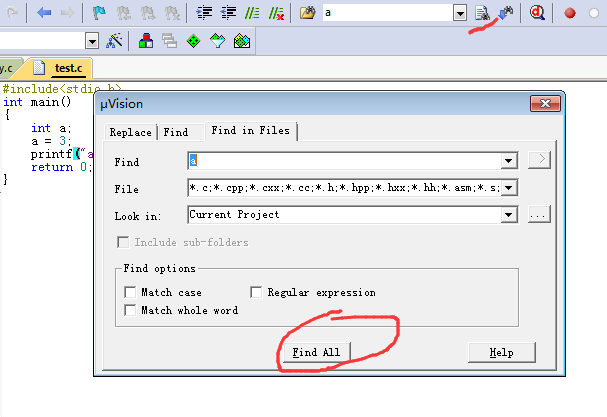The image size is (607, 417).
Task: Tick the Include sub-folders checkbox
Action: point(123,242)
